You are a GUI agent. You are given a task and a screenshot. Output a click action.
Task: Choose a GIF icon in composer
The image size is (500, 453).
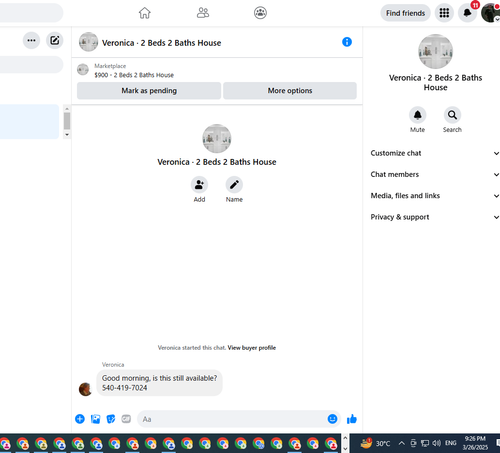[126, 419]
